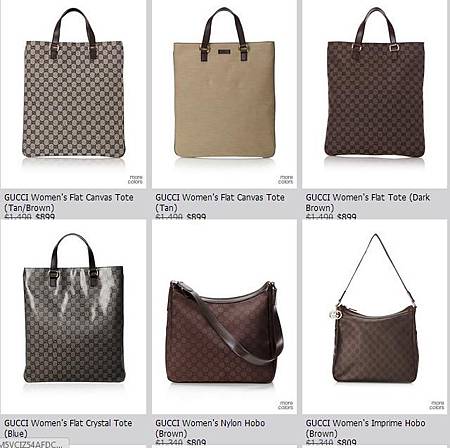The height and width of the screenshot is (448, 450).
Task: Open the brown Nylon Hobo bag image
Action: (224, 332)
